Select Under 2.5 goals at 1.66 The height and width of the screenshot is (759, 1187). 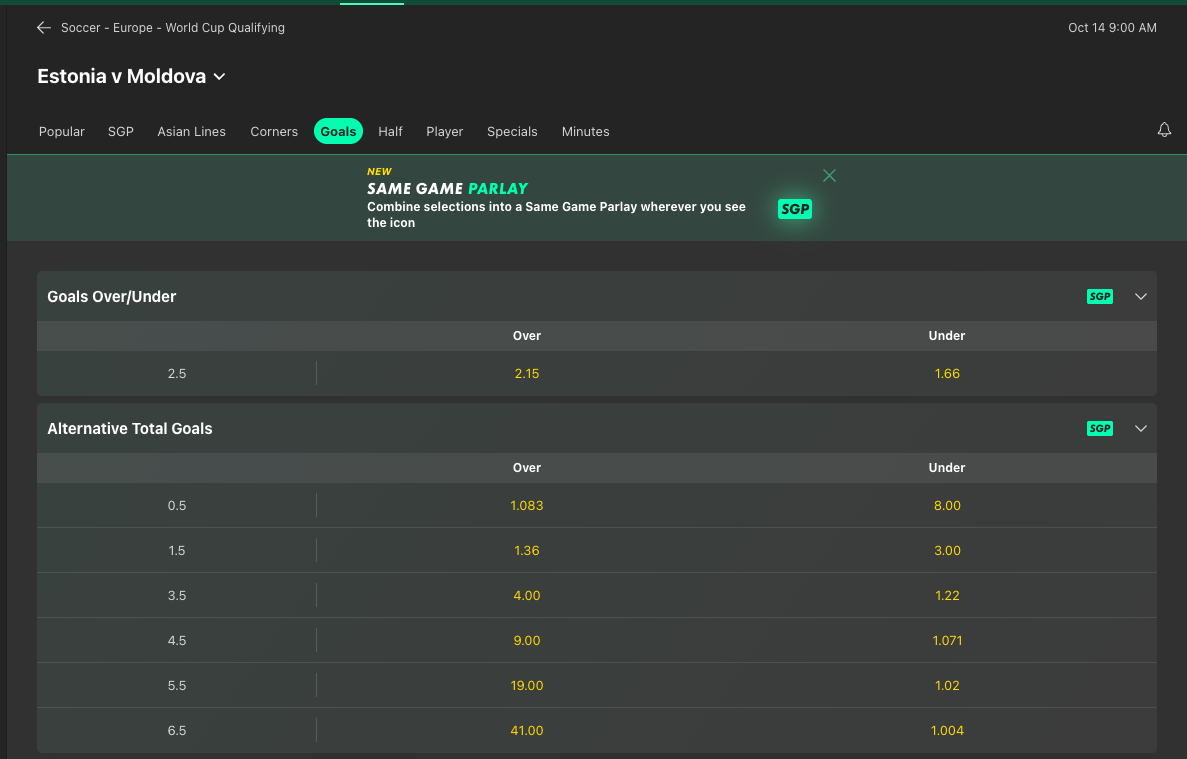tap(947, 374)
